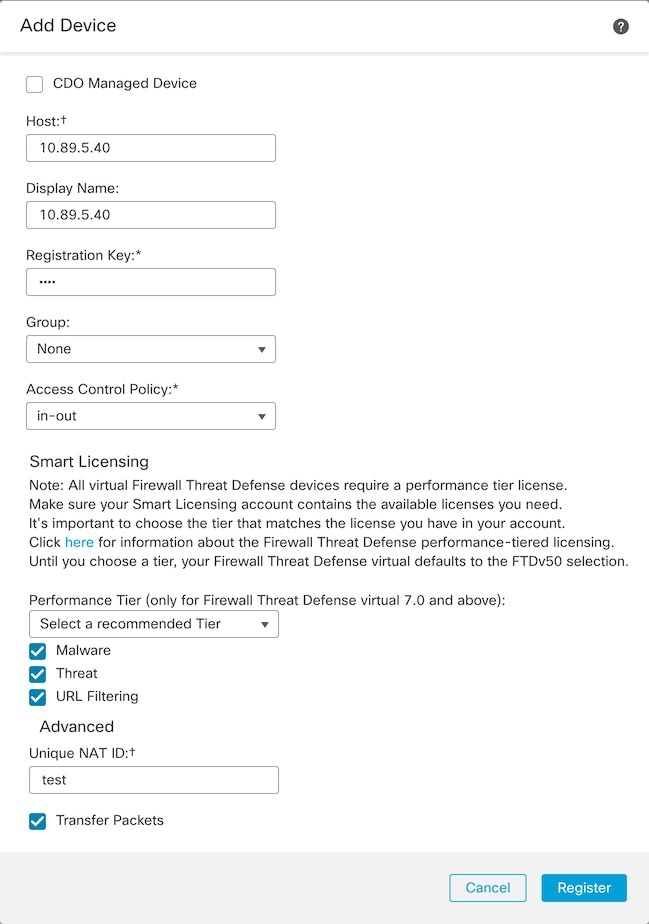Toggle off URL Filtering licensing

coord(37,696)
